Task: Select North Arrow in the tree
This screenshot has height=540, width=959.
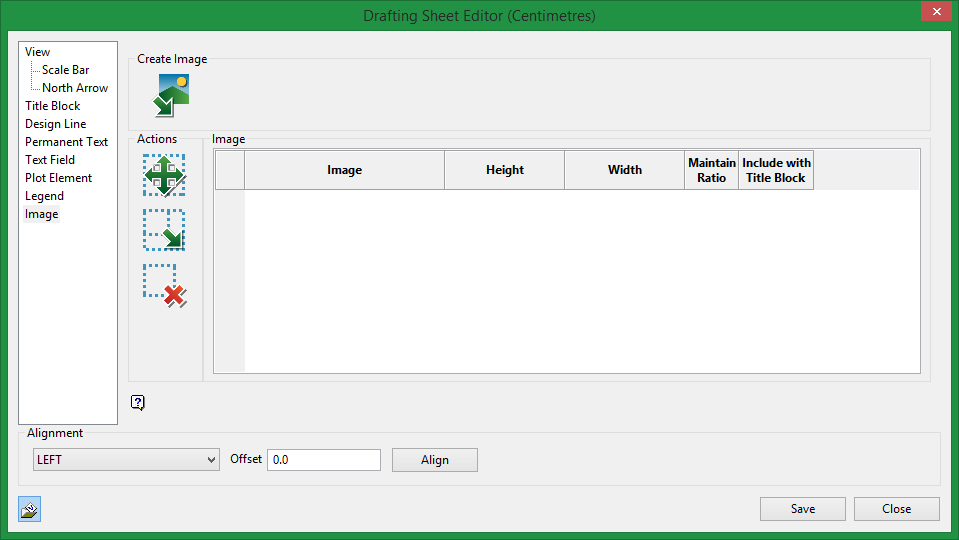Action: 75,88
